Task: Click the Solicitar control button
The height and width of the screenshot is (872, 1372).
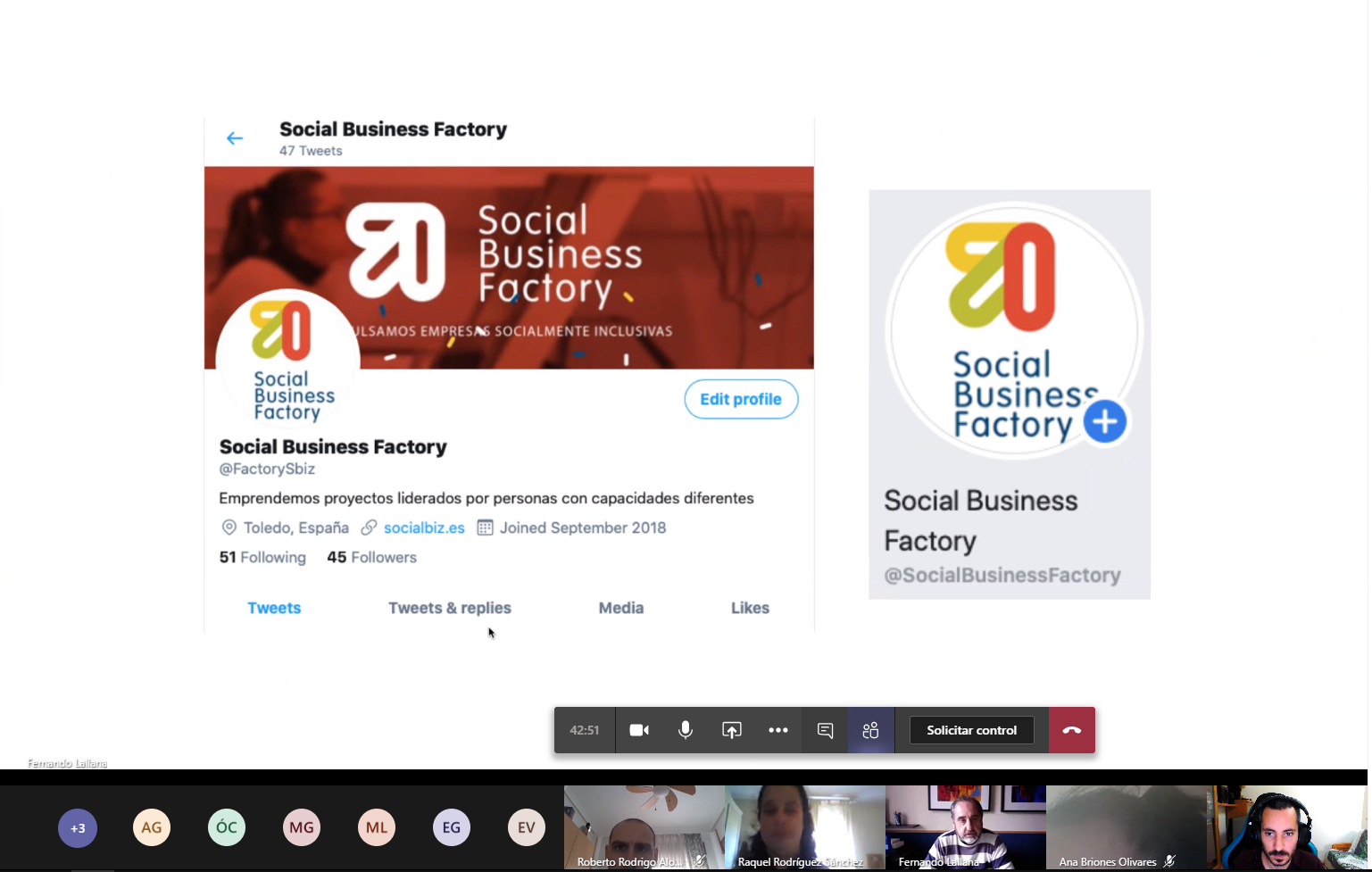Action: click(x=971, y=730)
